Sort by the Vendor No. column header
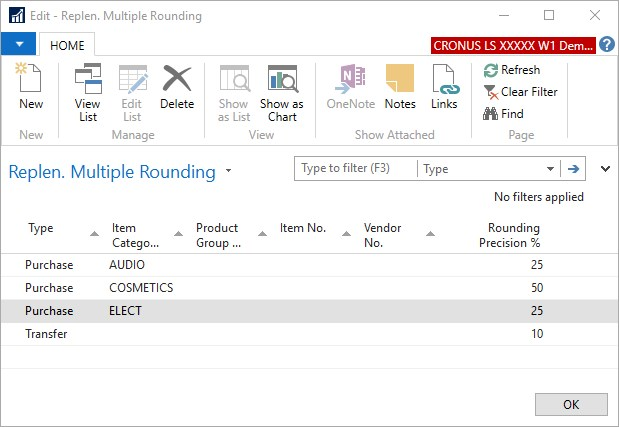The image size is (619, 427). [x=399, y=235]
